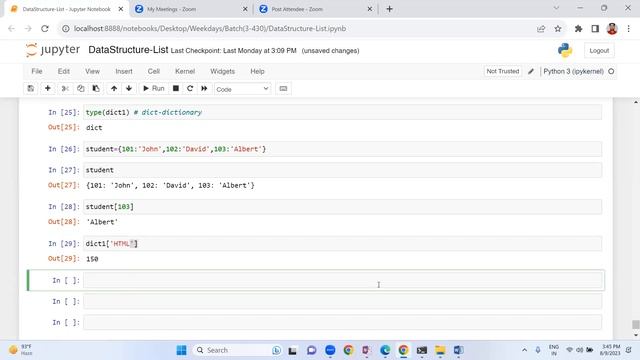Restart kernel and run all cells
640x360 pixels.
tap(204, 89)
